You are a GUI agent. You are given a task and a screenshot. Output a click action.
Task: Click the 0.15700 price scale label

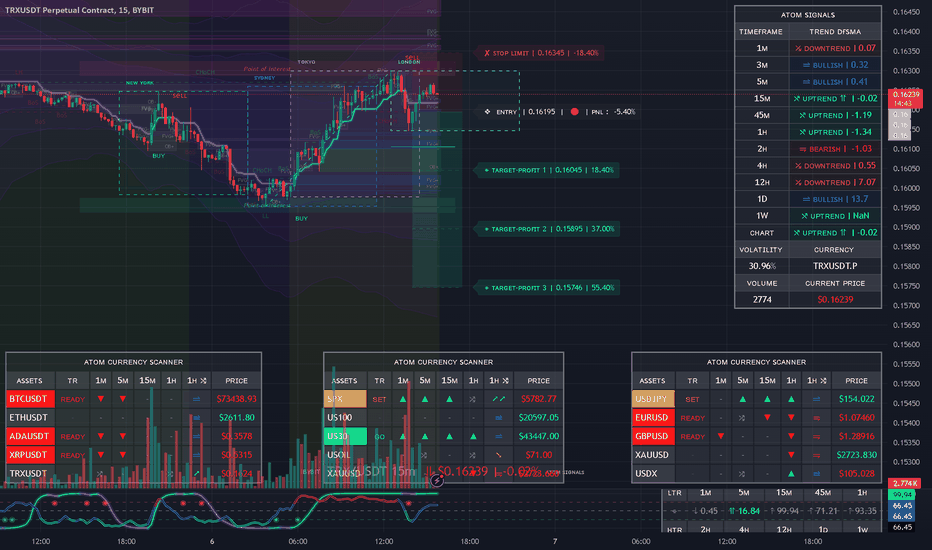906,306
